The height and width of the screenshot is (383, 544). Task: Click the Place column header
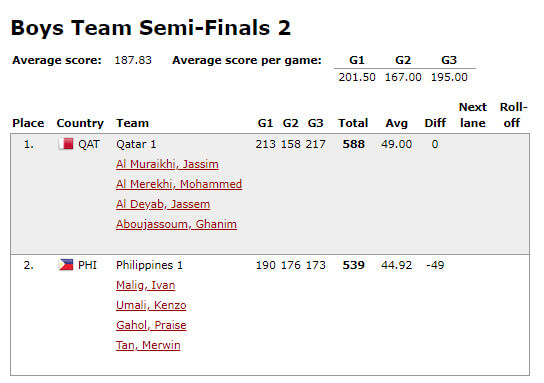click(x=28, y=123)
